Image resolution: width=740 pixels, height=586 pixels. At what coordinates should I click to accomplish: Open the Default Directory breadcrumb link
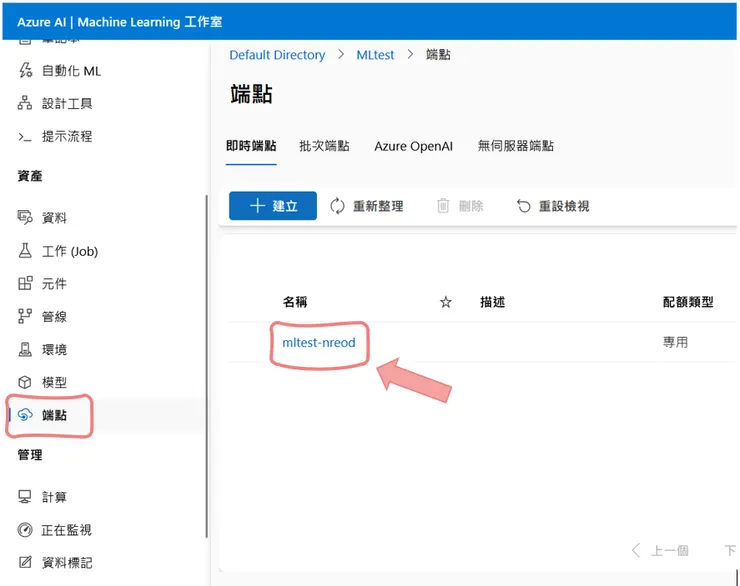click(x=277, y=55)
